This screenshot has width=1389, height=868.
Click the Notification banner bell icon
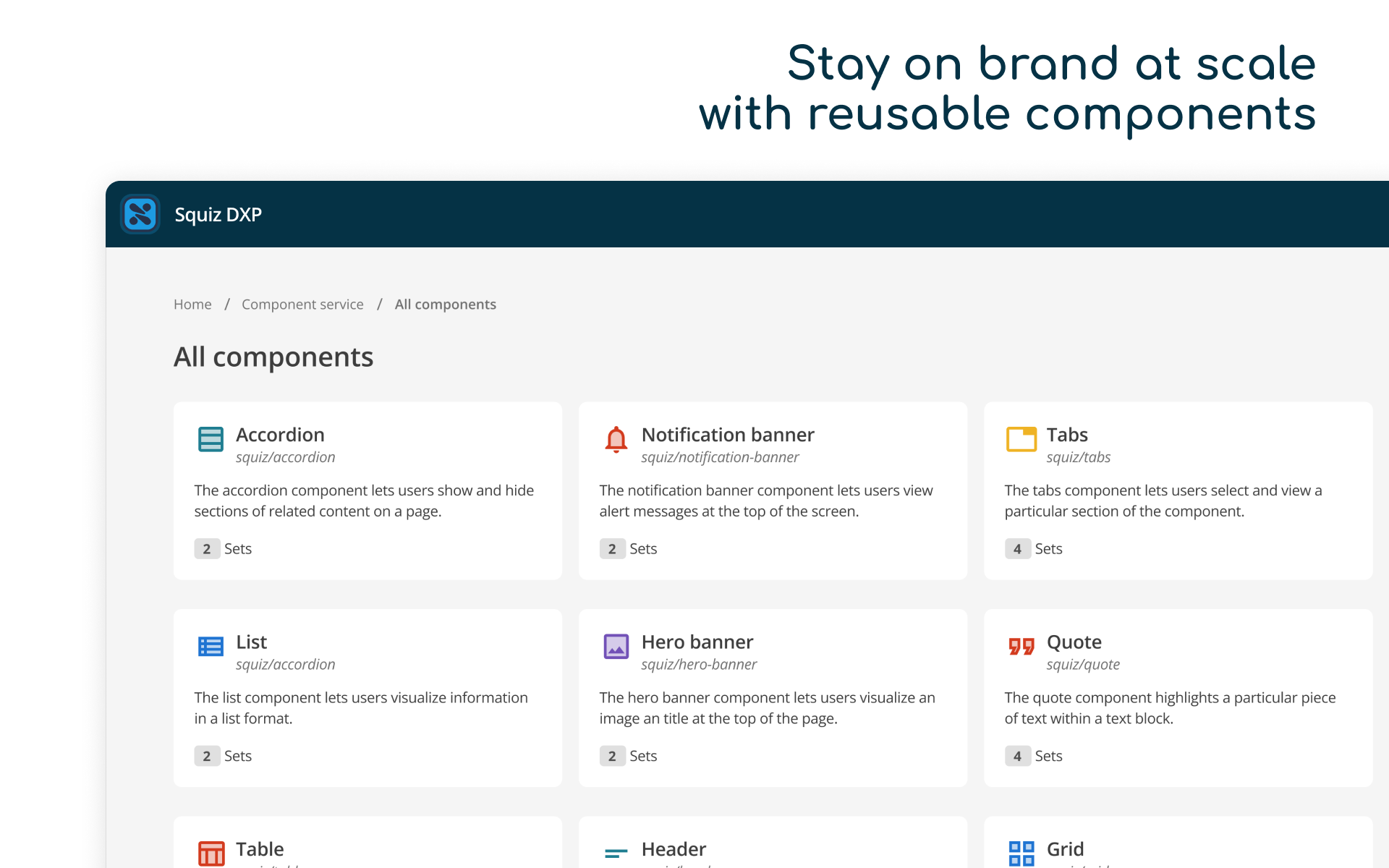click(616, 439)
